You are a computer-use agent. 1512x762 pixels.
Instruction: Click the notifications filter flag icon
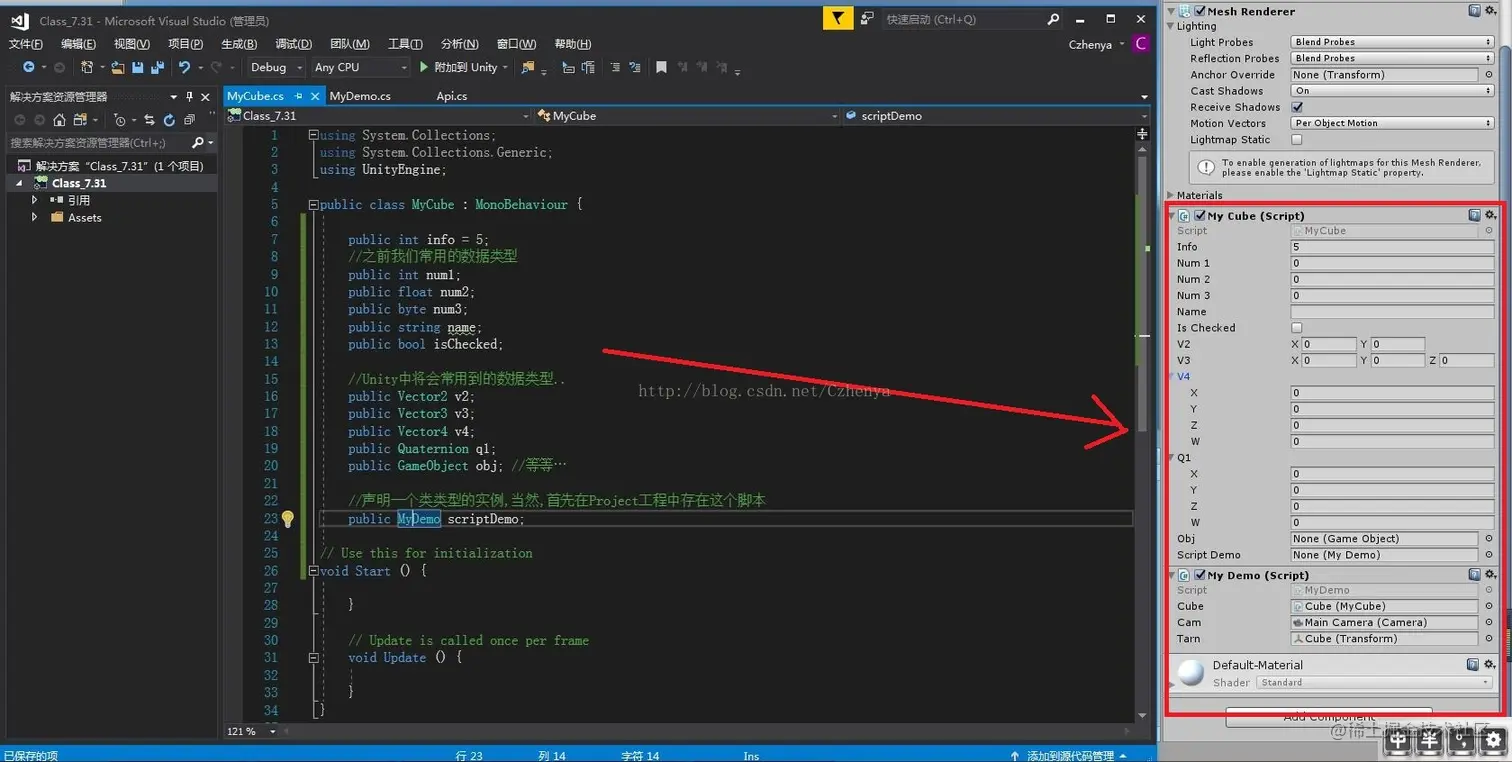point(838,18)
